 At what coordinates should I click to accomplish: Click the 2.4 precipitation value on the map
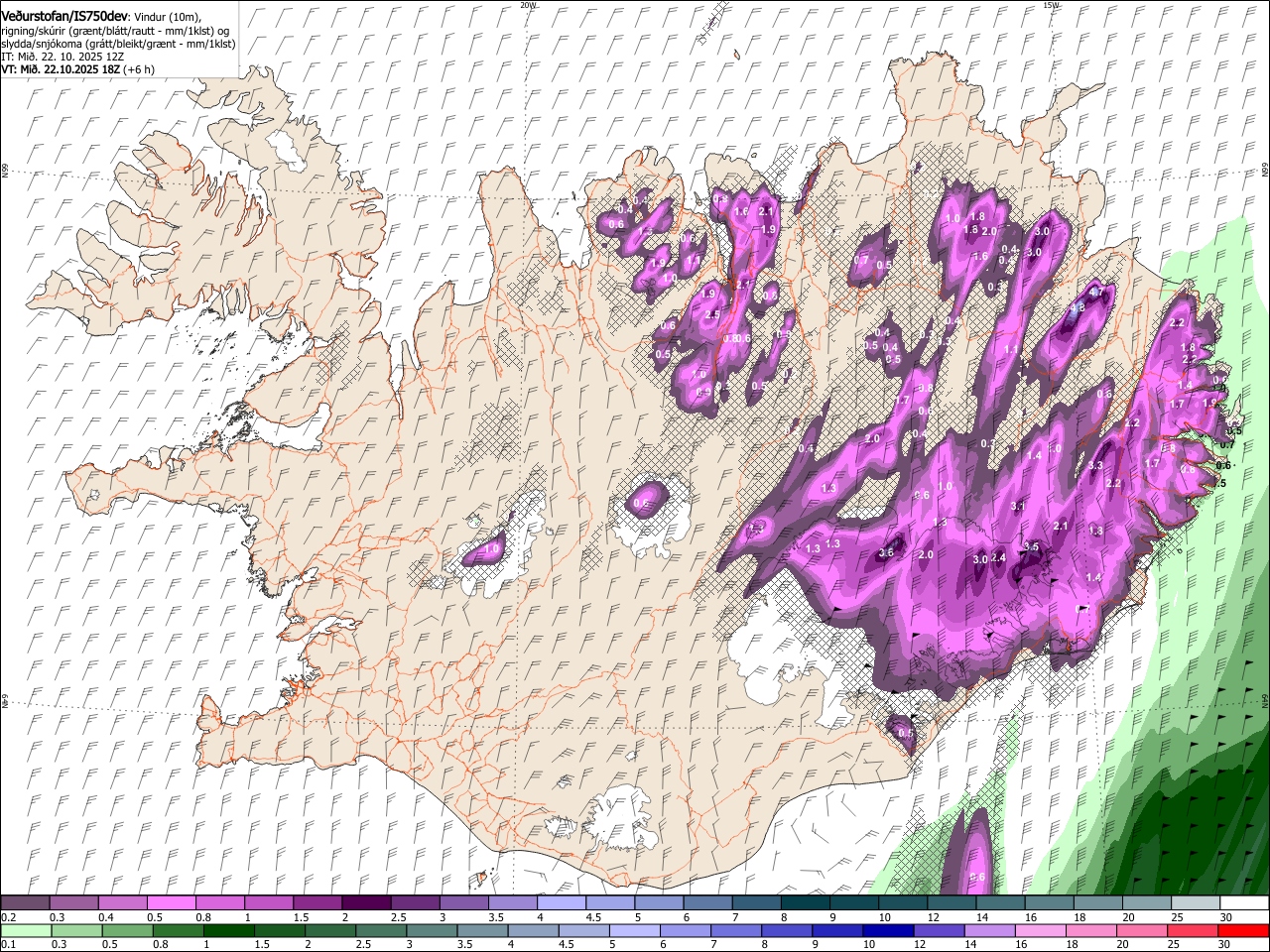coord(999,558)
